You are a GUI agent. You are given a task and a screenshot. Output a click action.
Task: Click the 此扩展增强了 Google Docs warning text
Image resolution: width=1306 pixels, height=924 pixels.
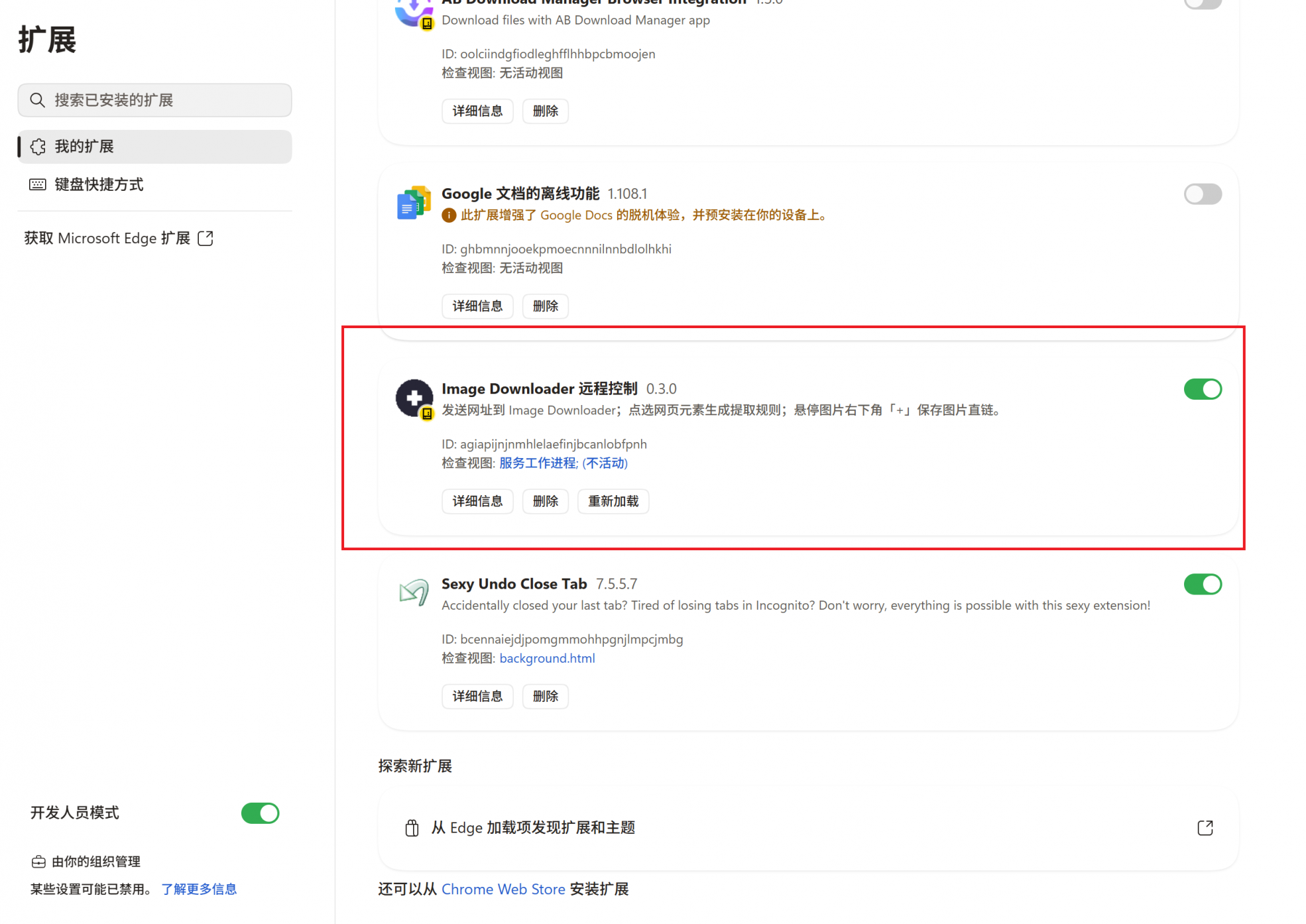[643, 215]
